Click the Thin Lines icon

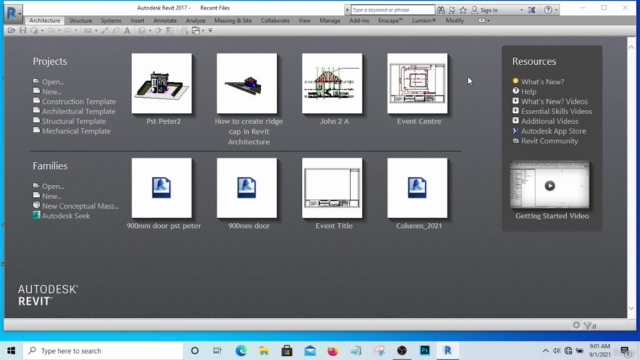170,31
